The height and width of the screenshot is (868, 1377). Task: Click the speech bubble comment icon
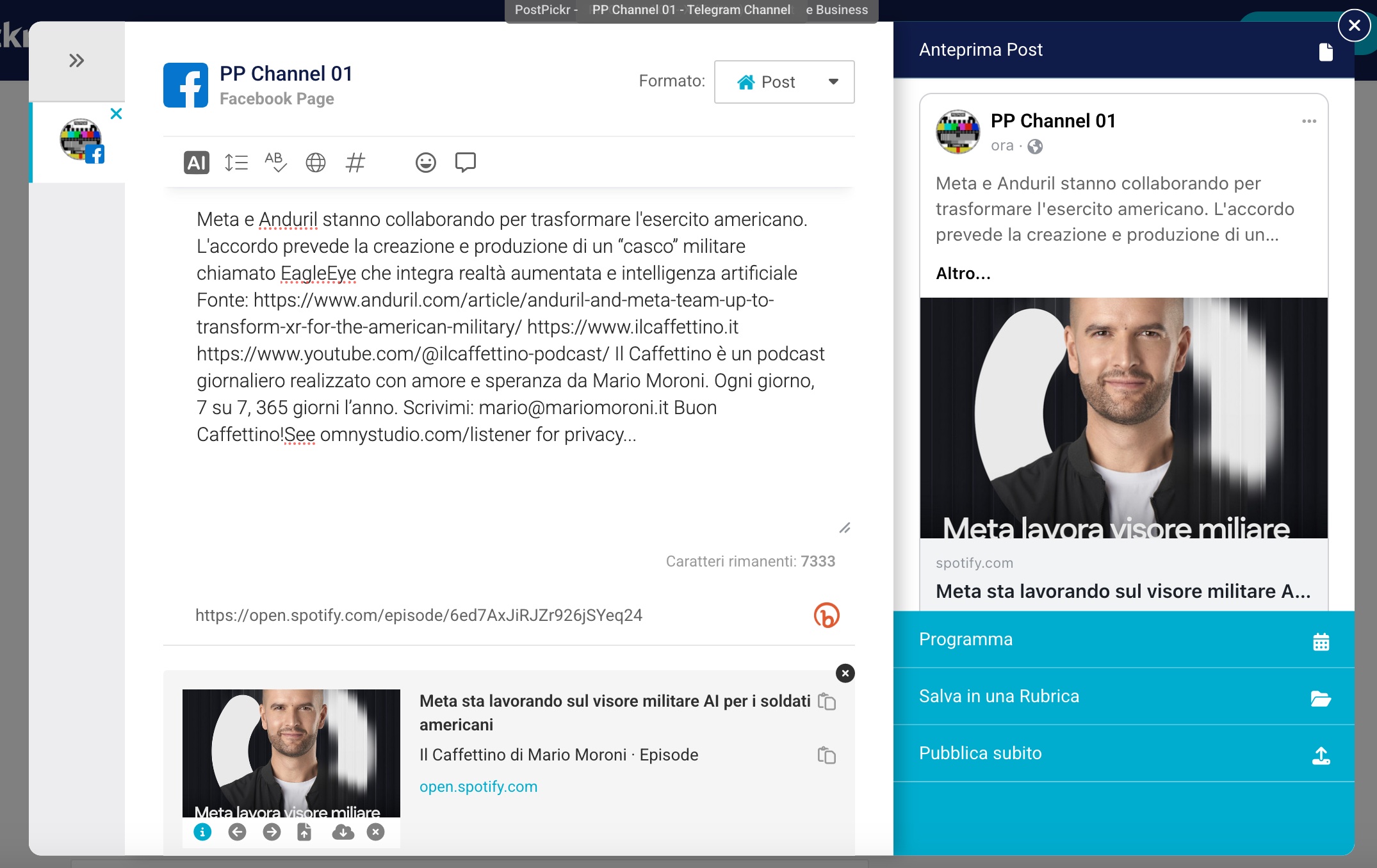click(x=465, y=163)
